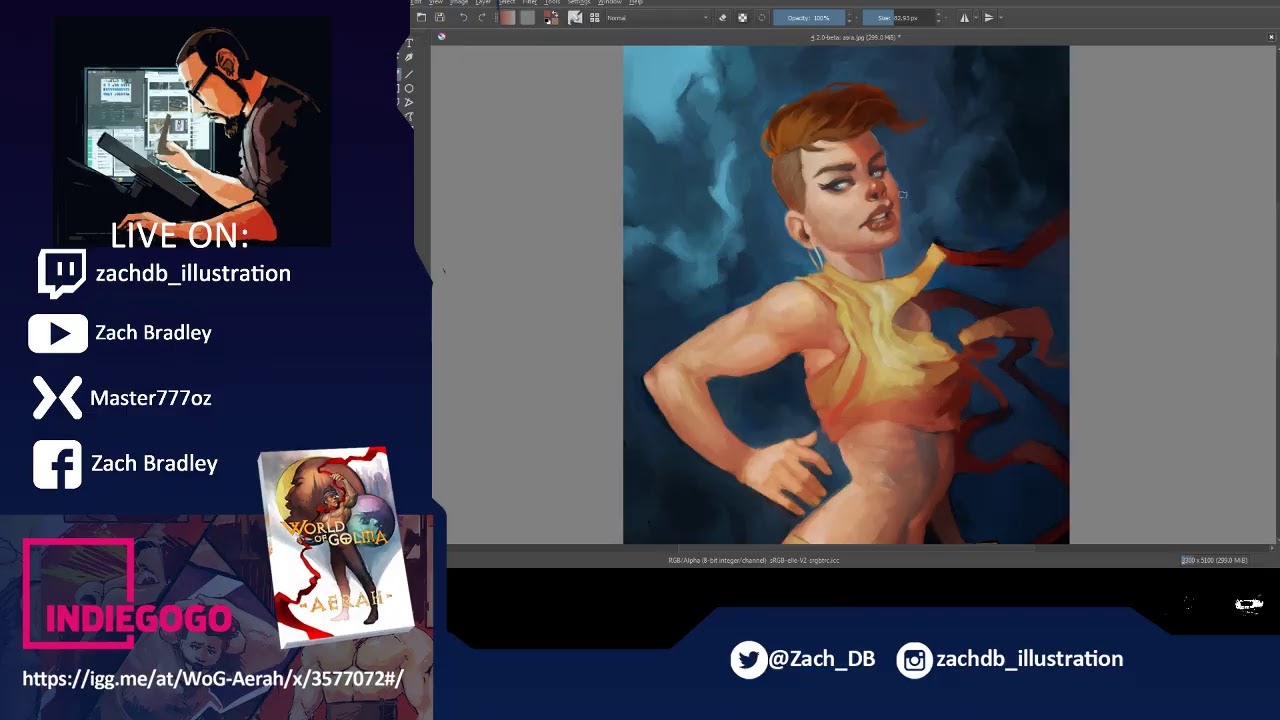Click the gradient fill swatch button

508,17
